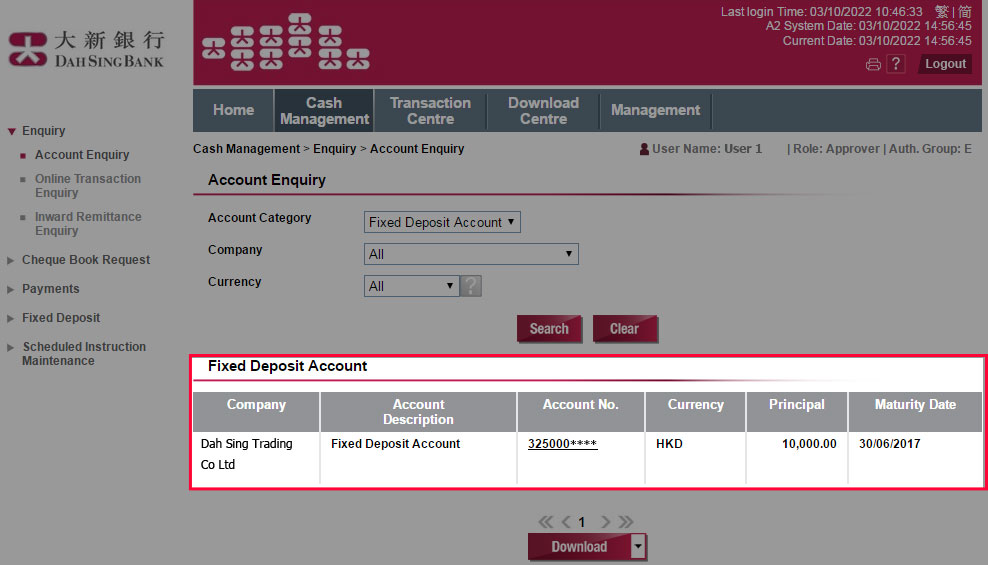Click the Currency column header
The height and width of the screenshot is (565, 988).
point(696,412)
